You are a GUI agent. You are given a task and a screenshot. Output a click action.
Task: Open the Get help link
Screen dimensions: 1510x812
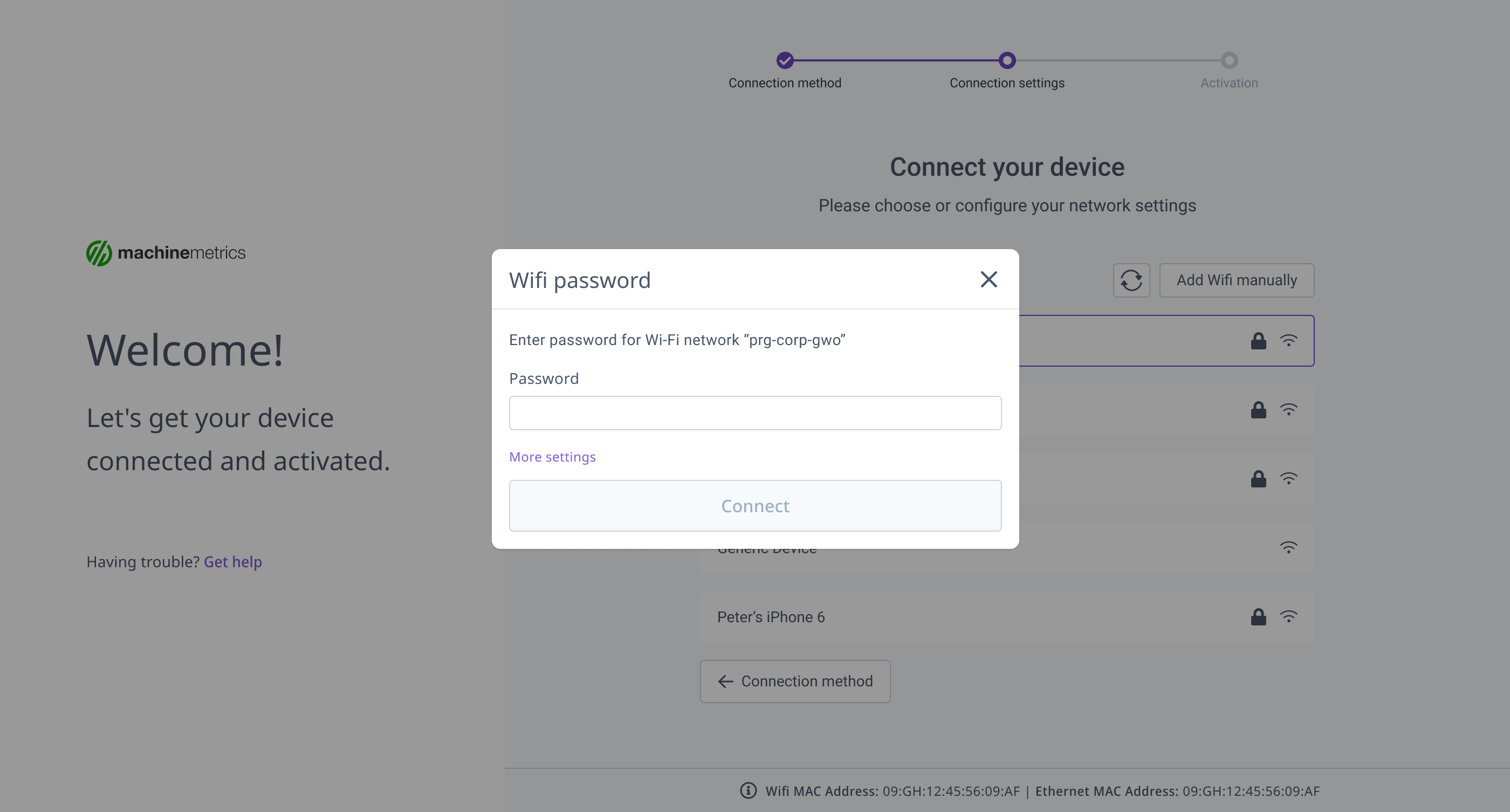coord(233,562)
